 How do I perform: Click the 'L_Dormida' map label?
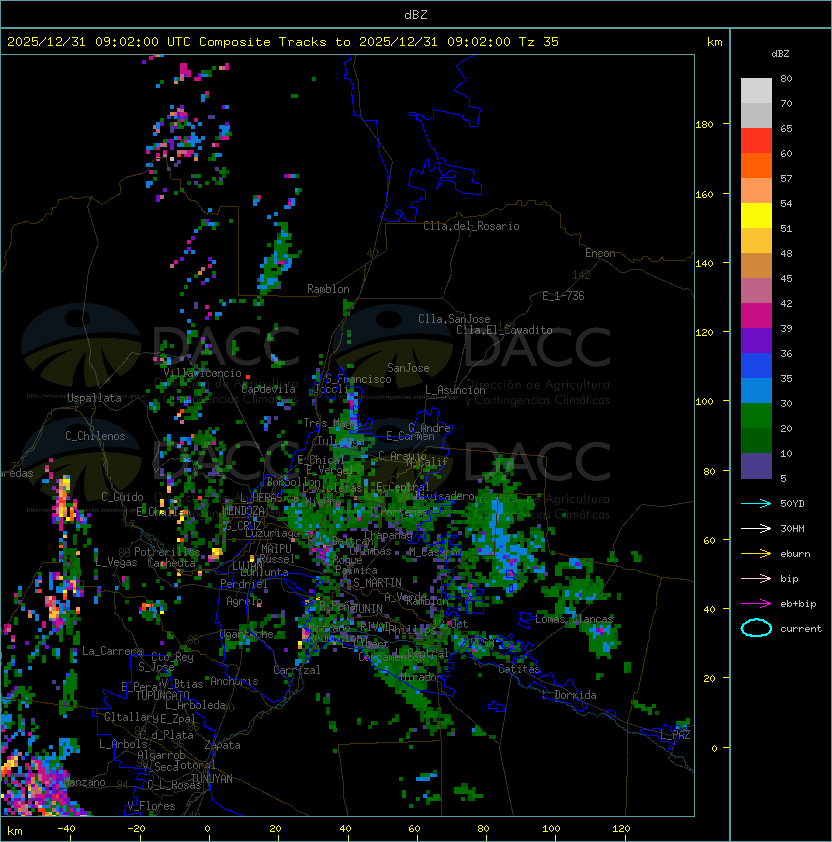point(569,695)
